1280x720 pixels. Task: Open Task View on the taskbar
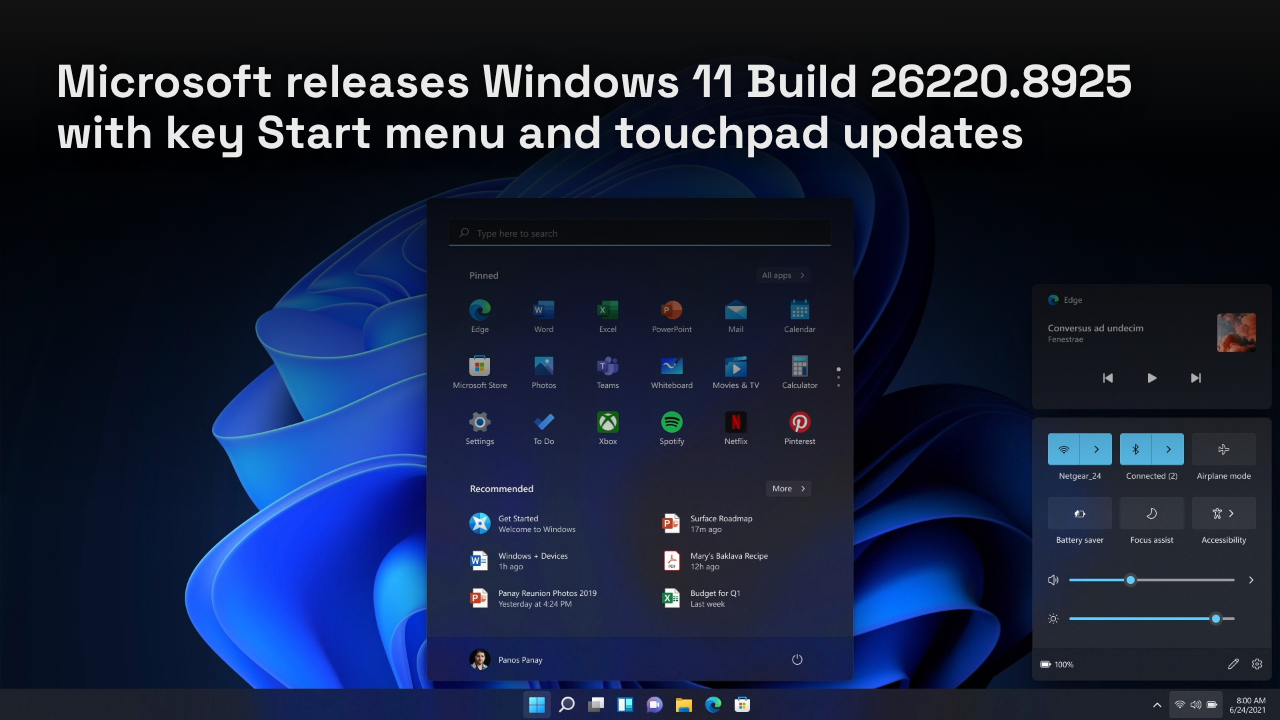pyautogui.click(x=596, y=704)
